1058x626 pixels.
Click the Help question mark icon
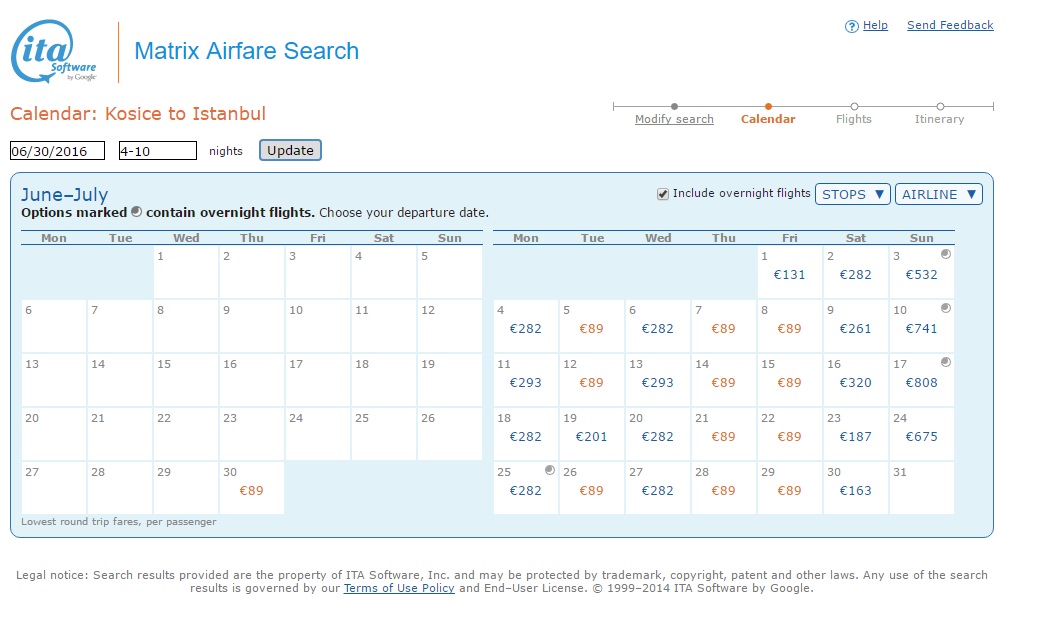852,26
